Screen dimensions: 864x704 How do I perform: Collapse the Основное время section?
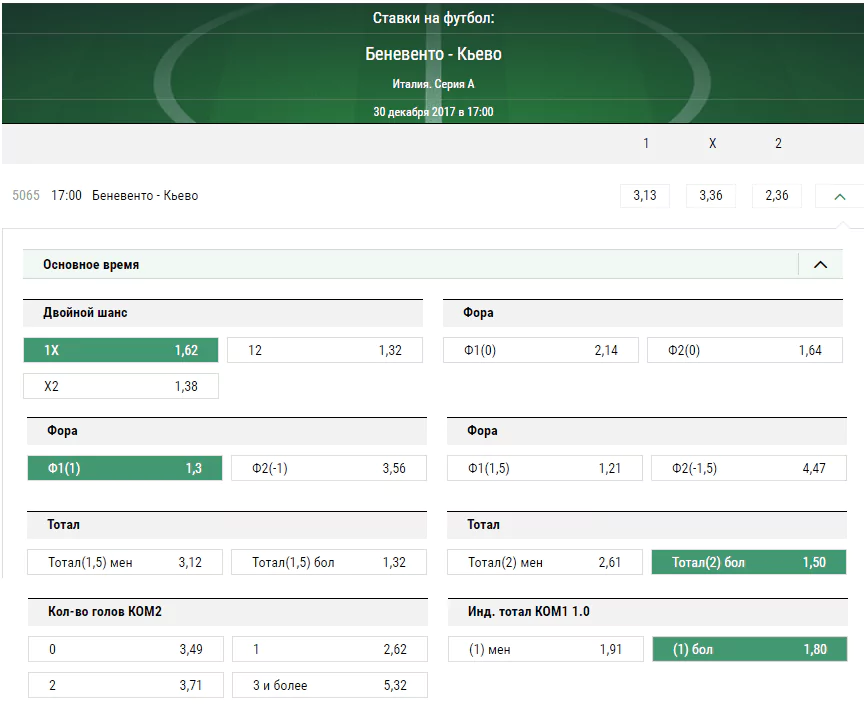pyautogui.click(x=820, y=264)
